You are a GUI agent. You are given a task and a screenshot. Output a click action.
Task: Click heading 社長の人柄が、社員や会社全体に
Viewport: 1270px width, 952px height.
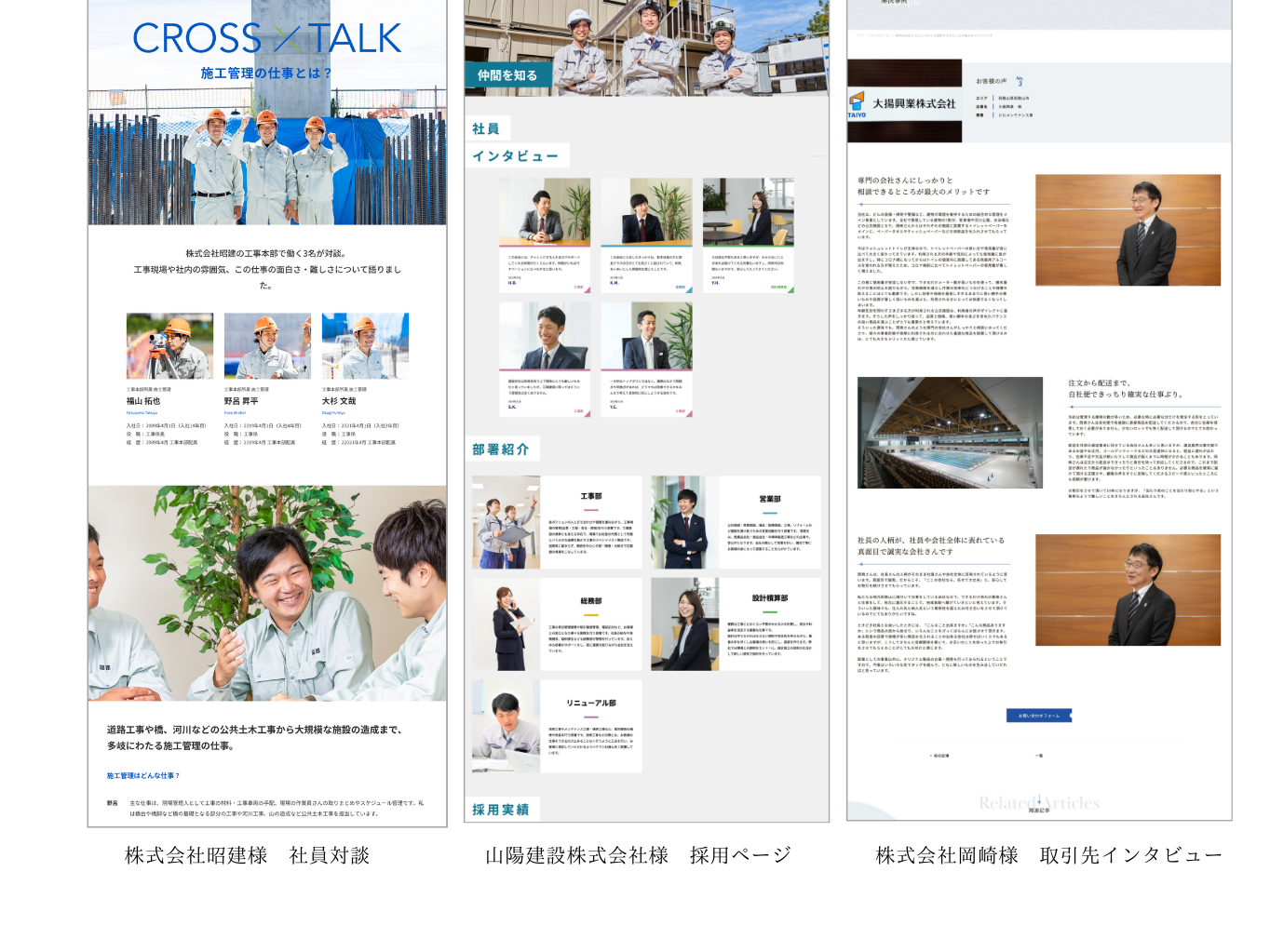click(x=931, y=545)
